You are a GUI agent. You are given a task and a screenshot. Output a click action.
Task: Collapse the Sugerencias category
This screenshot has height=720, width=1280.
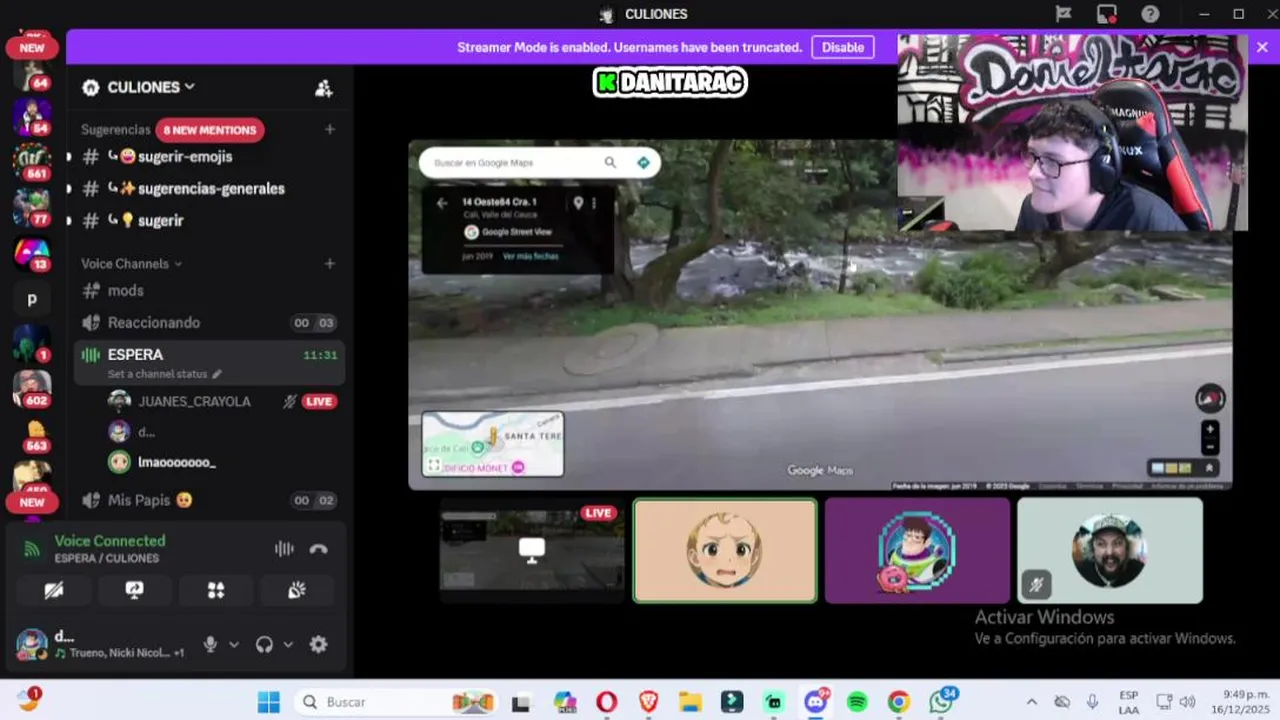(x=115, y=130)
